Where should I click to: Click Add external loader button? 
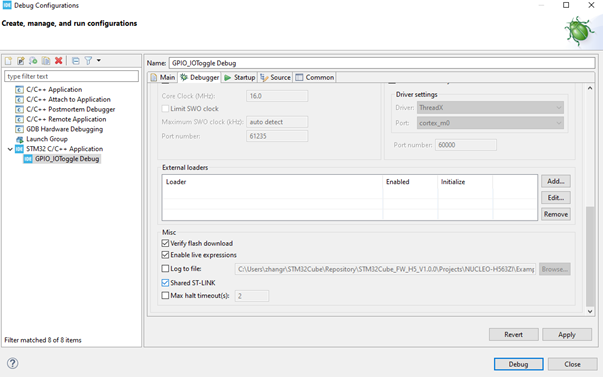pyautogui.click(x=556, y=181)
